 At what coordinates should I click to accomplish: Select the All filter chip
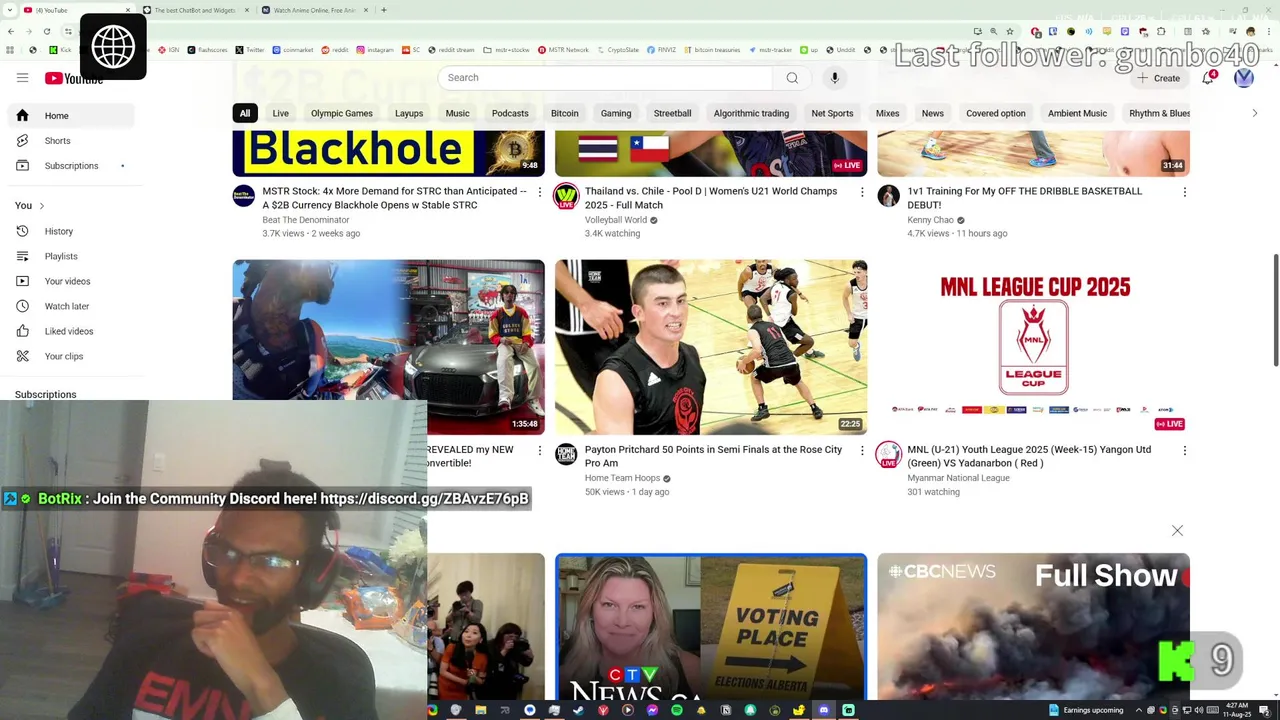245,113
